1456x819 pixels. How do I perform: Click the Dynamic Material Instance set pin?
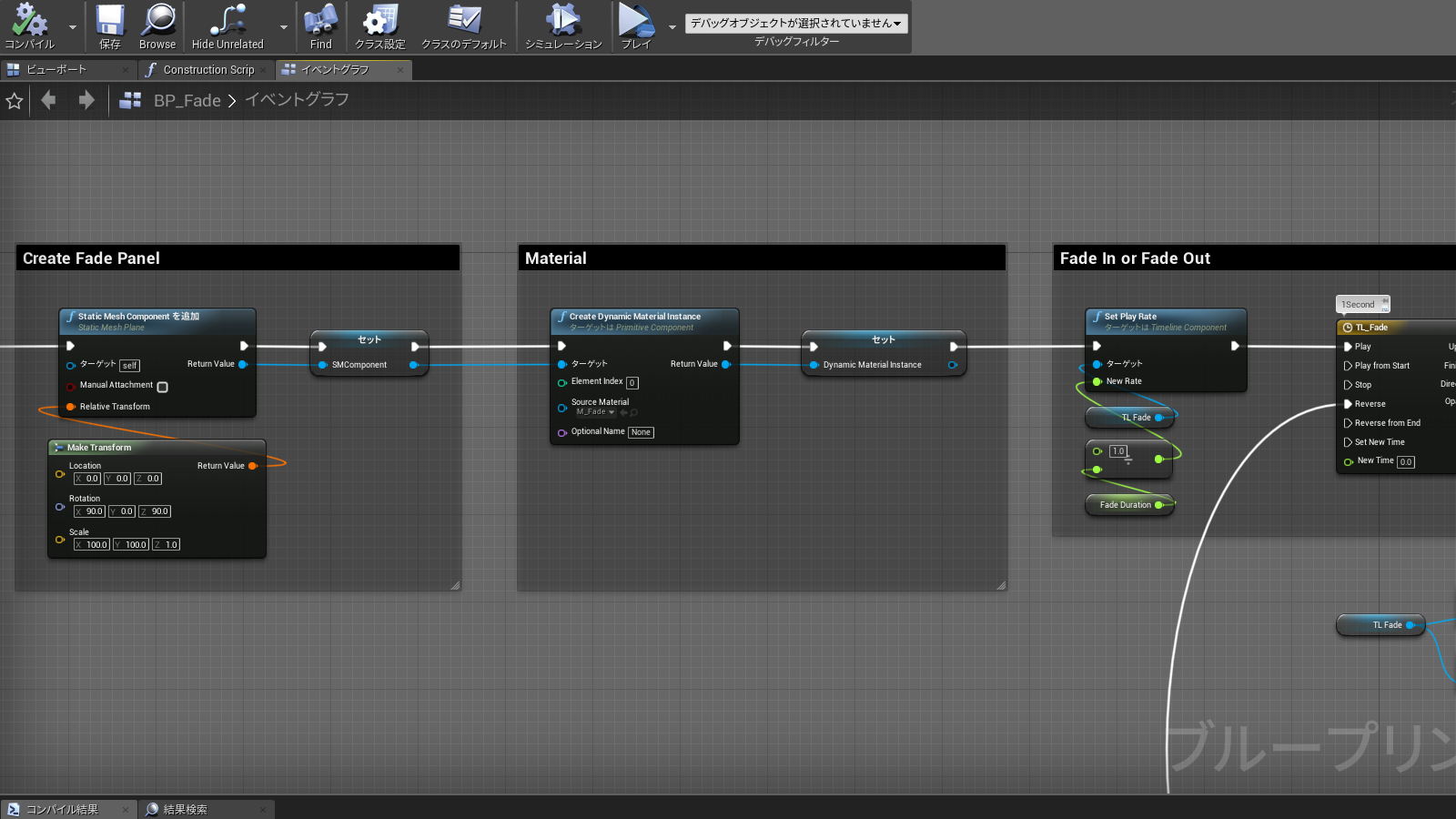[814, 365]
